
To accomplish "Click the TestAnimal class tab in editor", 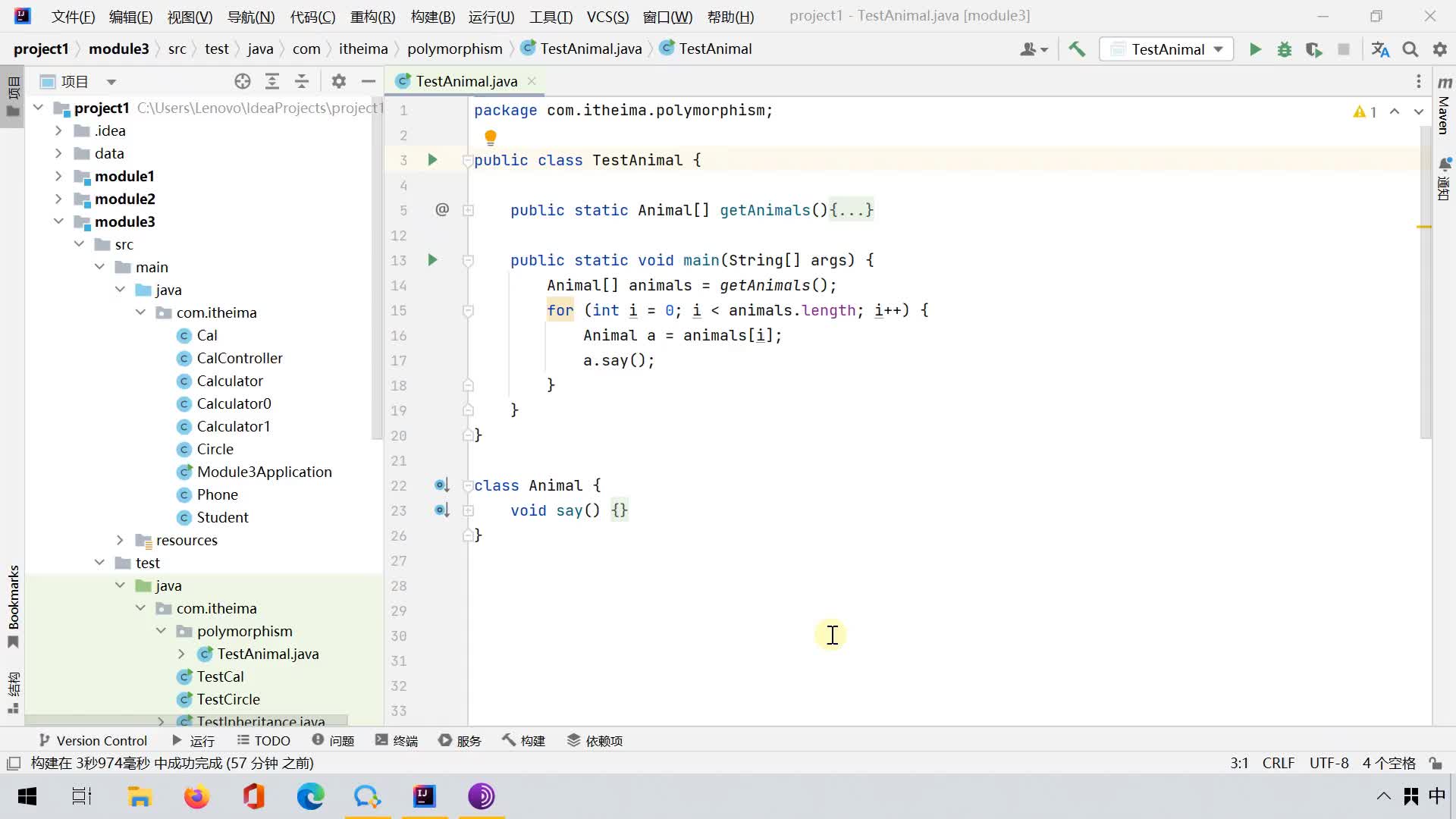I will 465,80.
